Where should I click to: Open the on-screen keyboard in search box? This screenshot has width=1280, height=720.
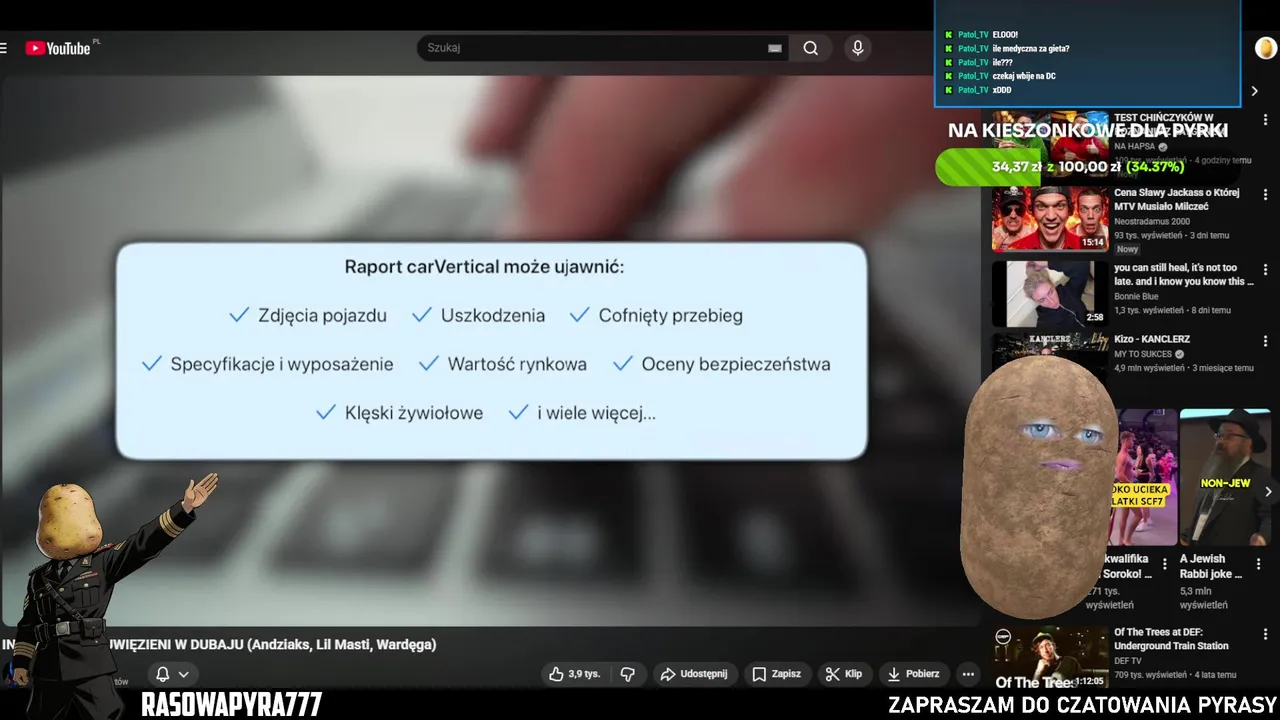775,48
